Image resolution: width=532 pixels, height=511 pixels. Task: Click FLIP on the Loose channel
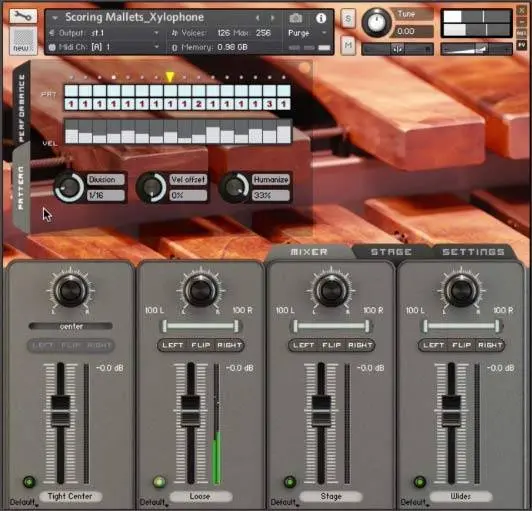pyautogui.click(x=201, y=345)
